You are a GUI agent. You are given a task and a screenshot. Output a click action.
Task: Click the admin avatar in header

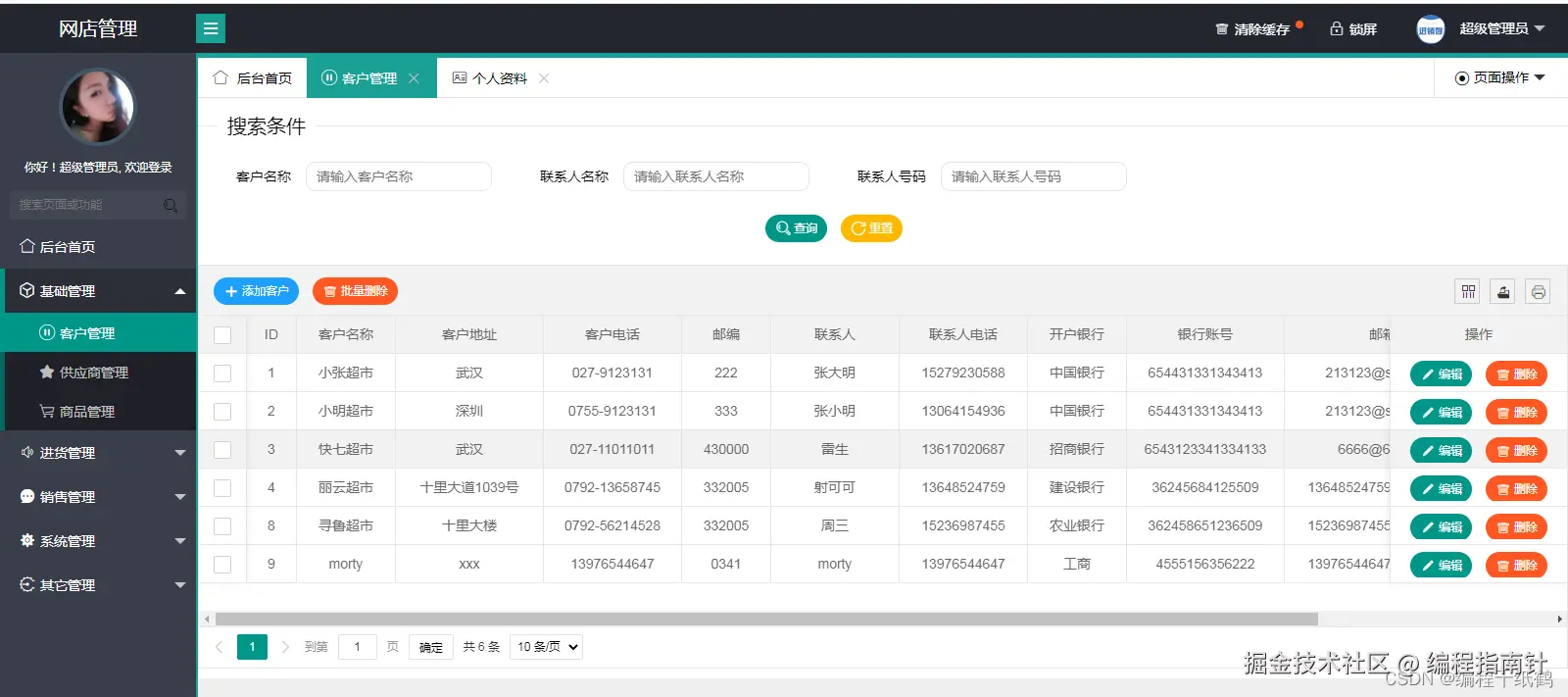1431,29
